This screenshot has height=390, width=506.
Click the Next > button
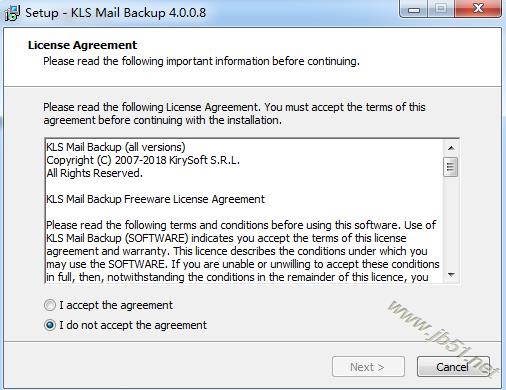tap(368, 367)
